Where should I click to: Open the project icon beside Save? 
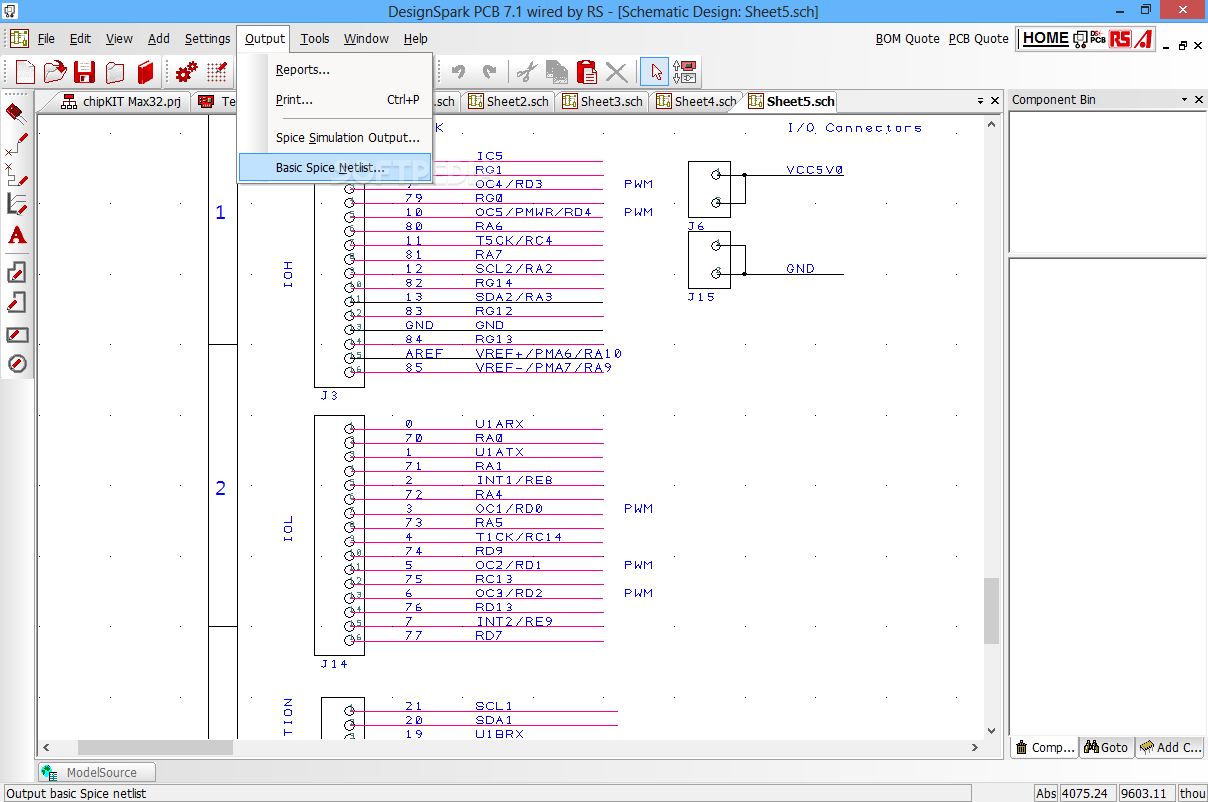tap(115, 72)
